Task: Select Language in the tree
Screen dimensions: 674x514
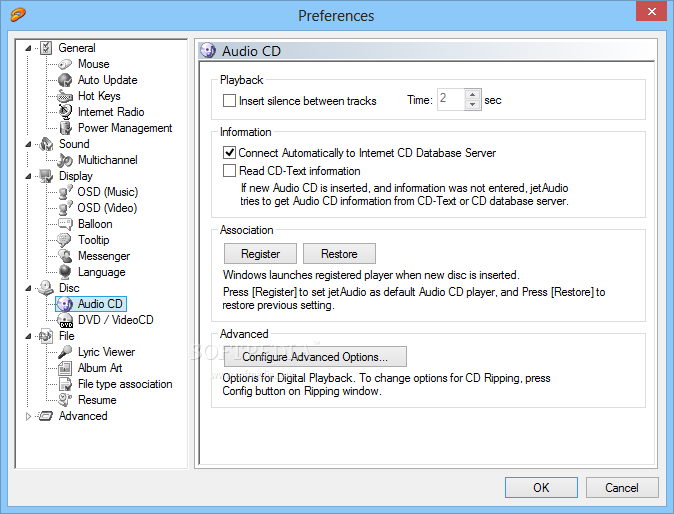Action: (101, 272)
